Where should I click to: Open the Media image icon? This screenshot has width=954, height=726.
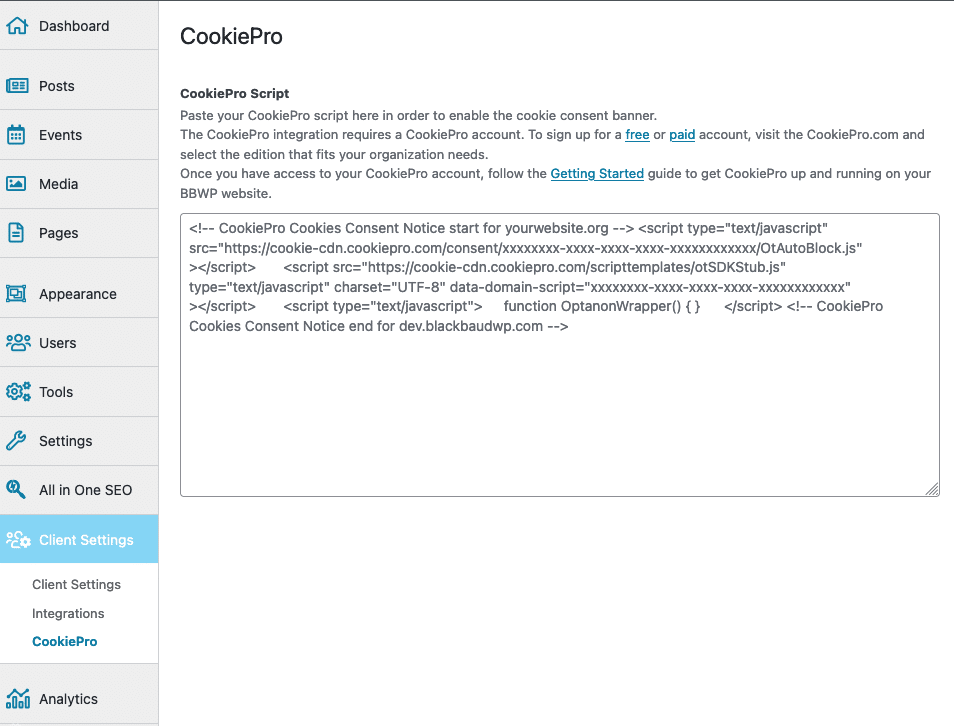pyautogui.click(x=16, y=183)
